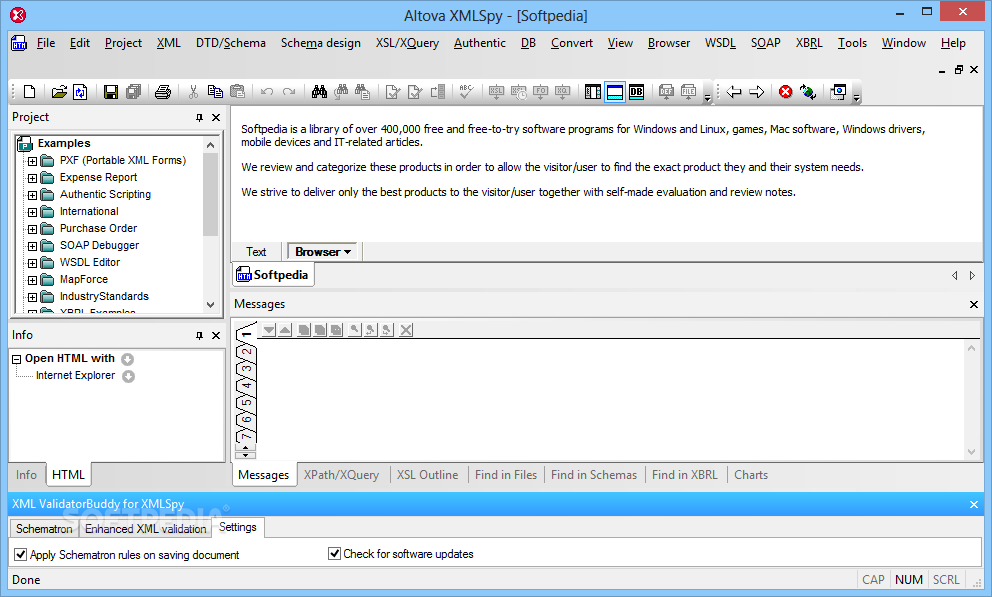Image resolution: width=992 pixels, height=597 pixels.
Task: Click the Save All toolbar icon
Action: pos(133,92)
